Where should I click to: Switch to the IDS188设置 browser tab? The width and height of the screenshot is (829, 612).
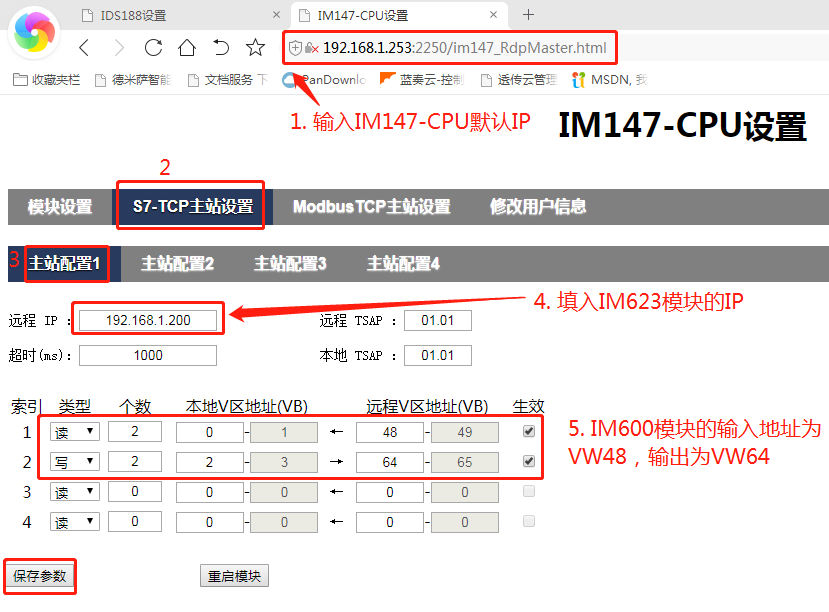[181, 15]
